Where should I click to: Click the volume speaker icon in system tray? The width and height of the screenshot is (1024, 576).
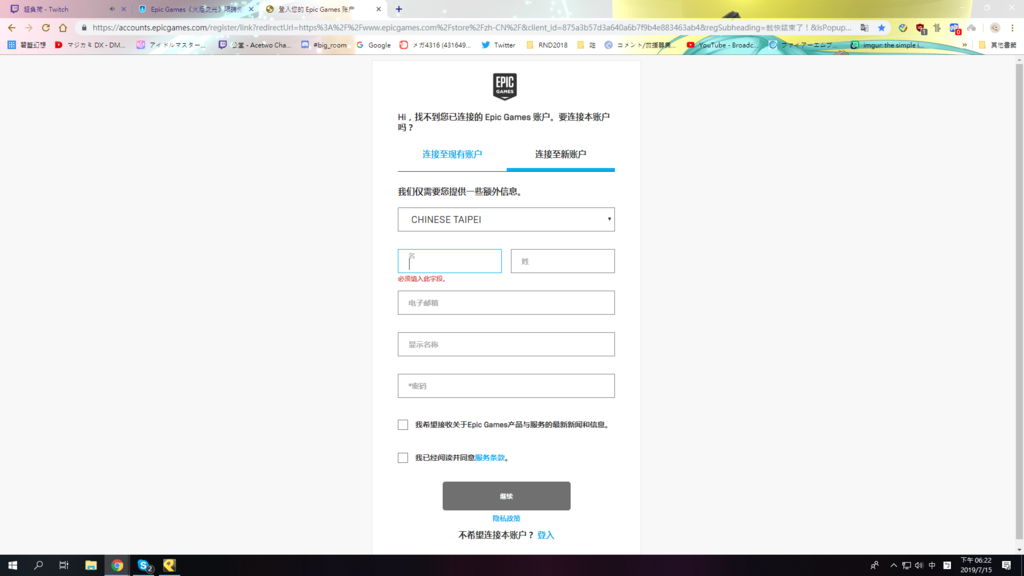919,566
